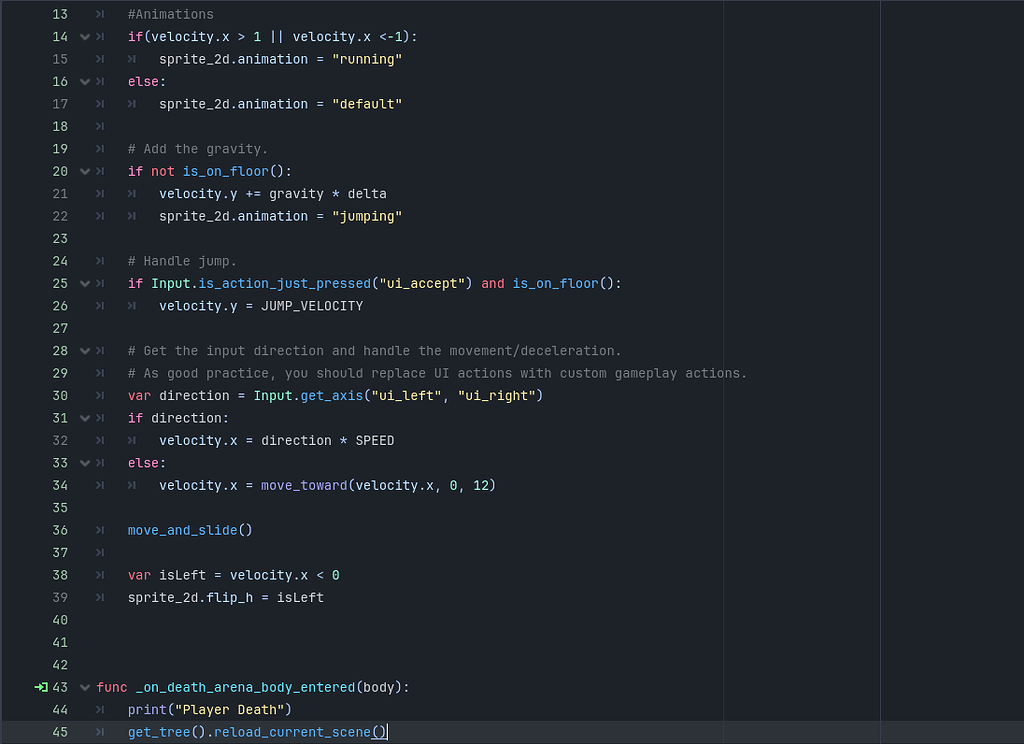Fold the gravity check block at line 20

coord(84,171)
